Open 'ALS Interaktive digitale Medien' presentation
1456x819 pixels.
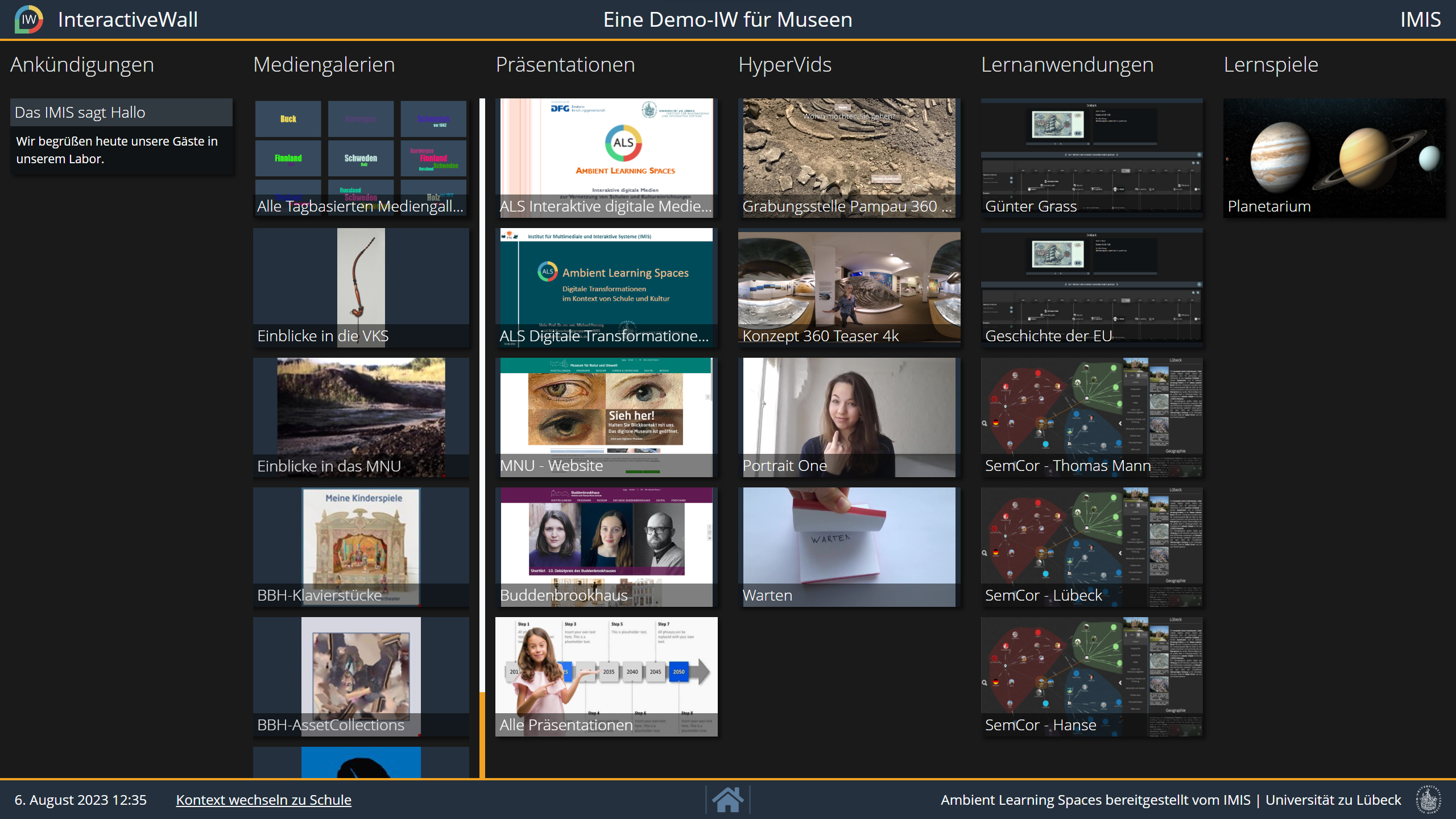[606, 158]
